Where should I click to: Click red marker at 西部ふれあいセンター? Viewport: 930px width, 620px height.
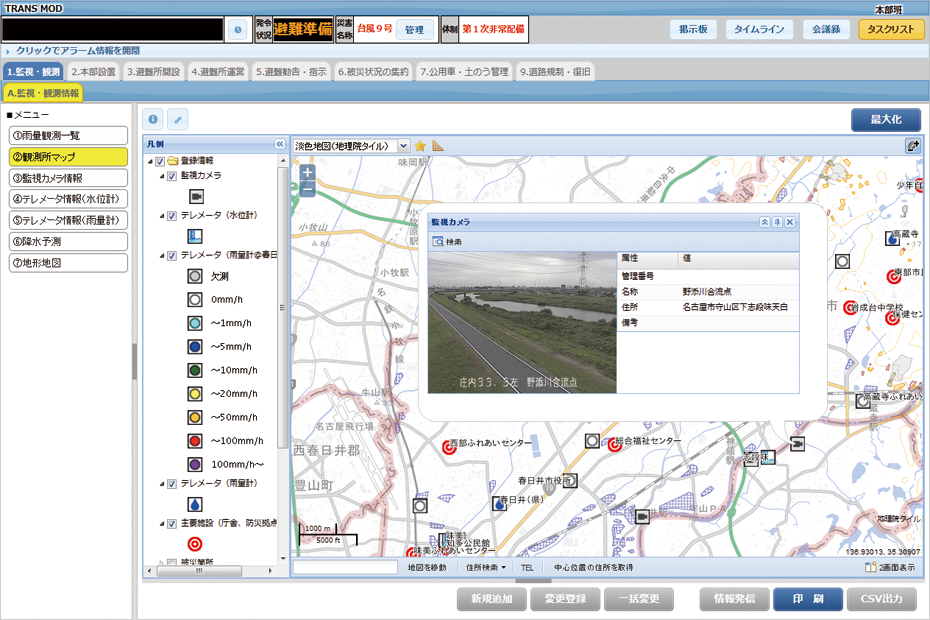[450, 447]
